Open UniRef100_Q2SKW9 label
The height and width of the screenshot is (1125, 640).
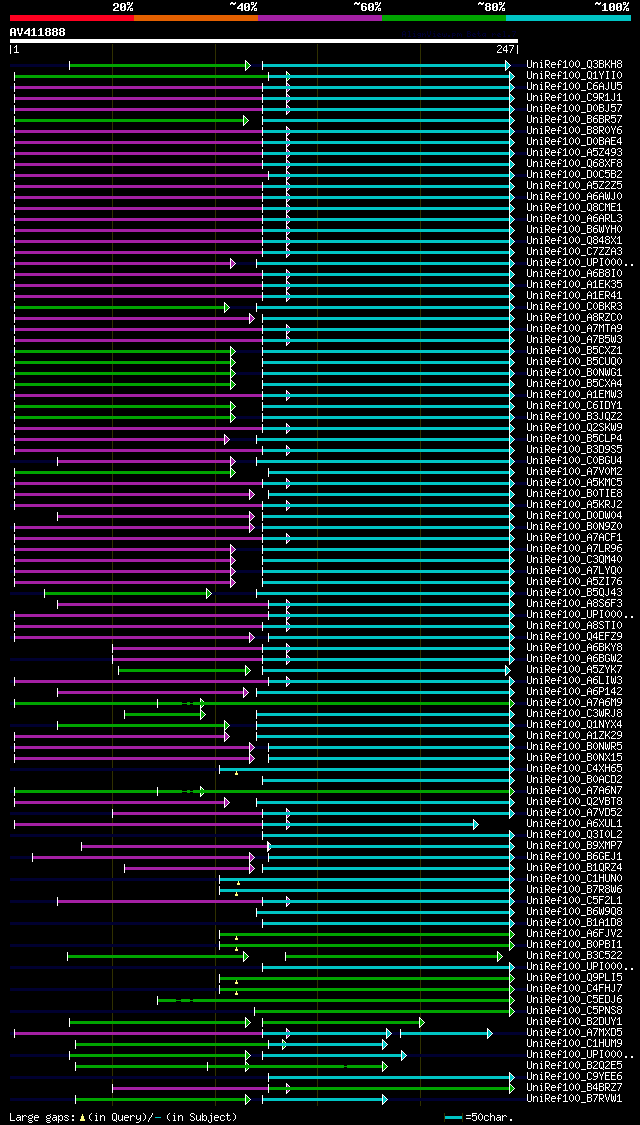click(x=574, y=428)
